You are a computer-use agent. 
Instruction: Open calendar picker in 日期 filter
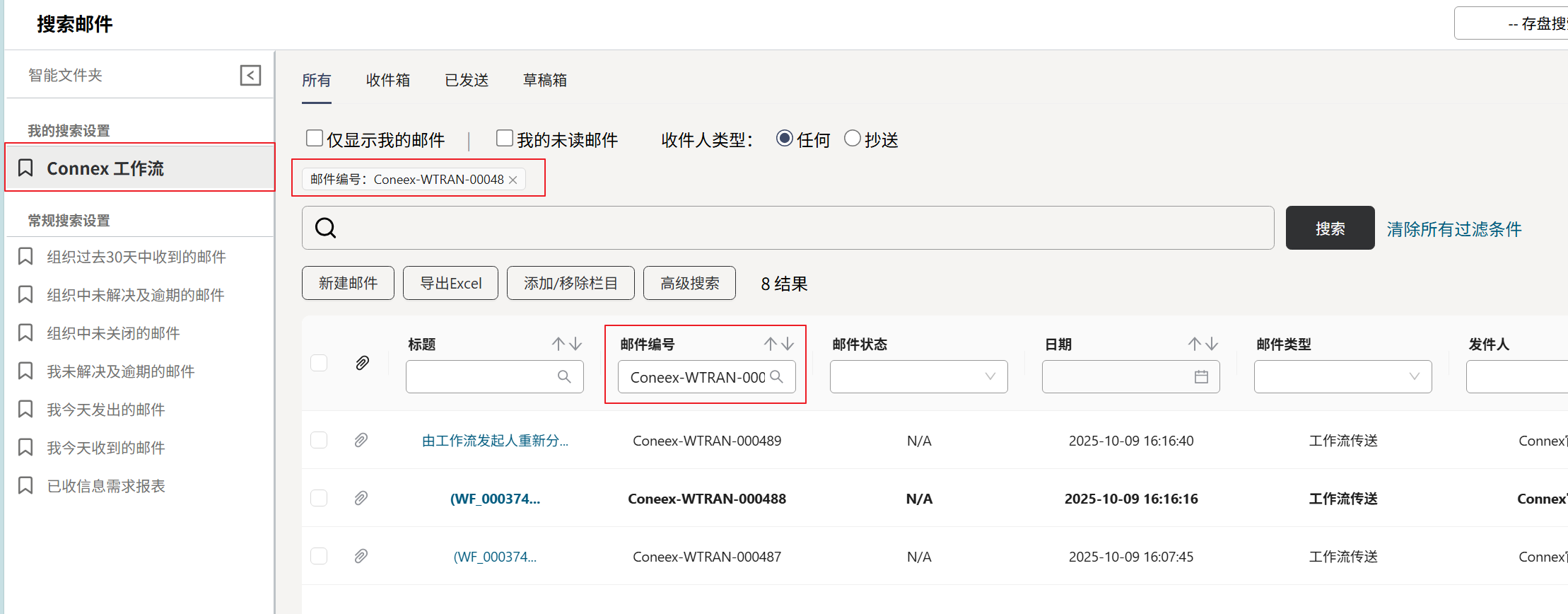click(x=1201, y=377)
